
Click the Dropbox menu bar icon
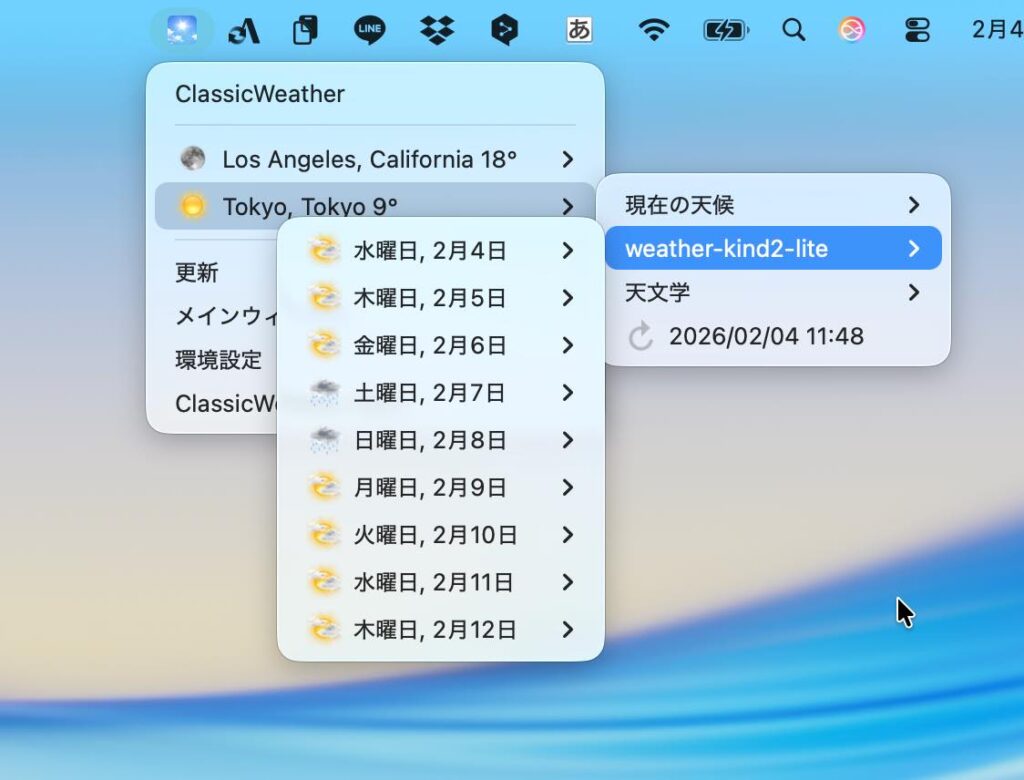coord(437,30)
